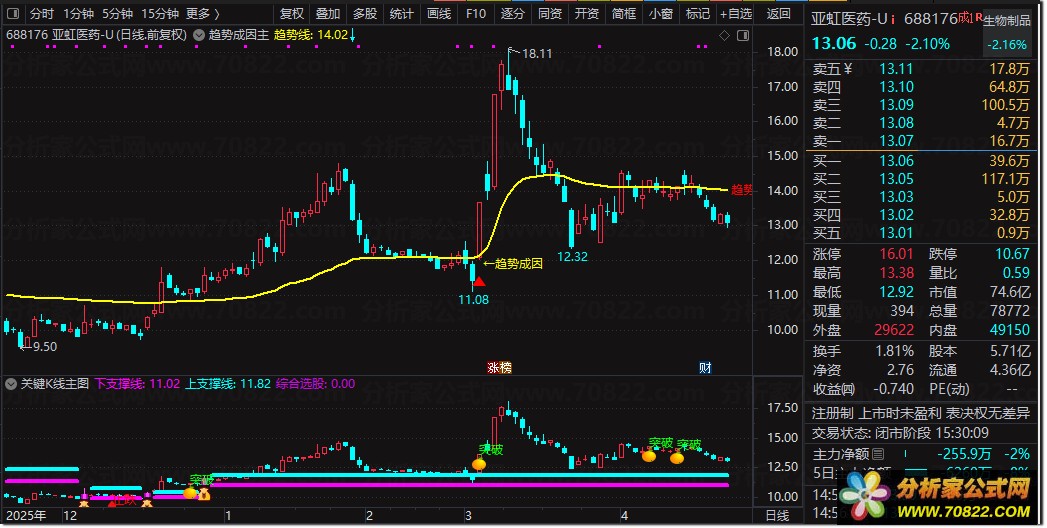Viewport: 1047px width, 528px height.
Task: Open F10 company info
Action: (475, 13)
